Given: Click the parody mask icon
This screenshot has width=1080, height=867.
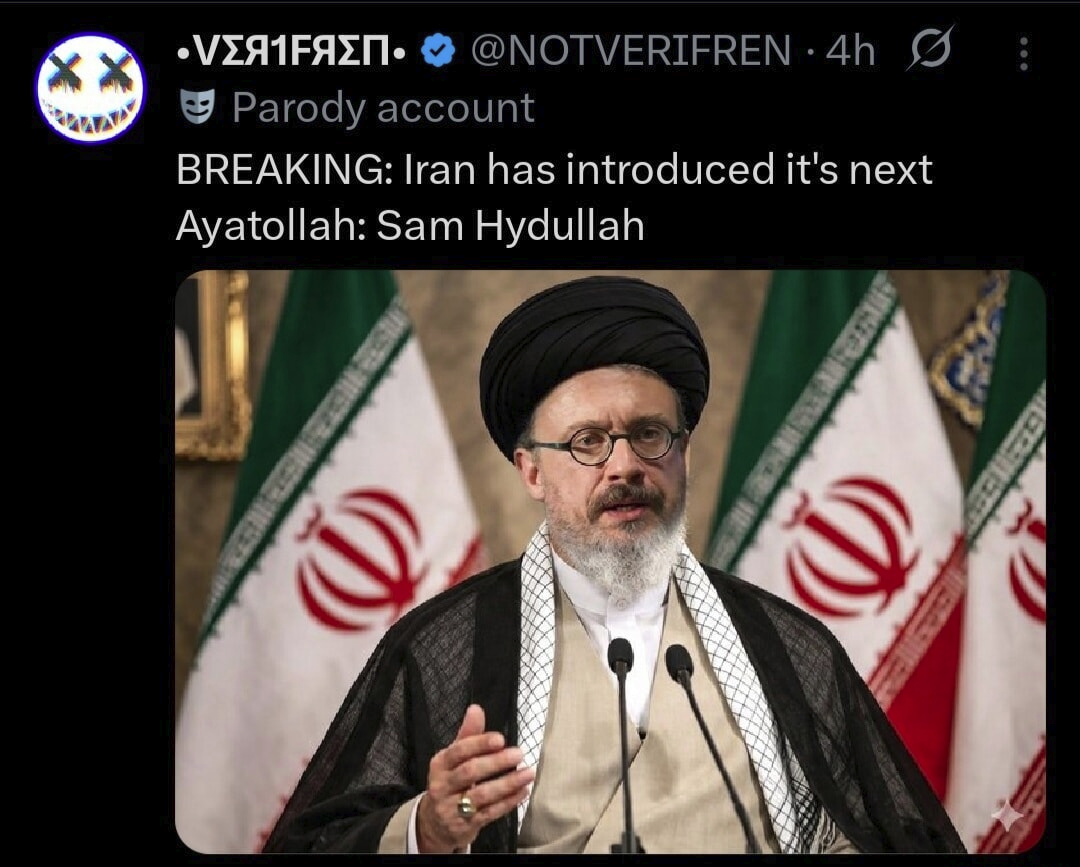Looking at the screenshot, I should coord(197,107).
